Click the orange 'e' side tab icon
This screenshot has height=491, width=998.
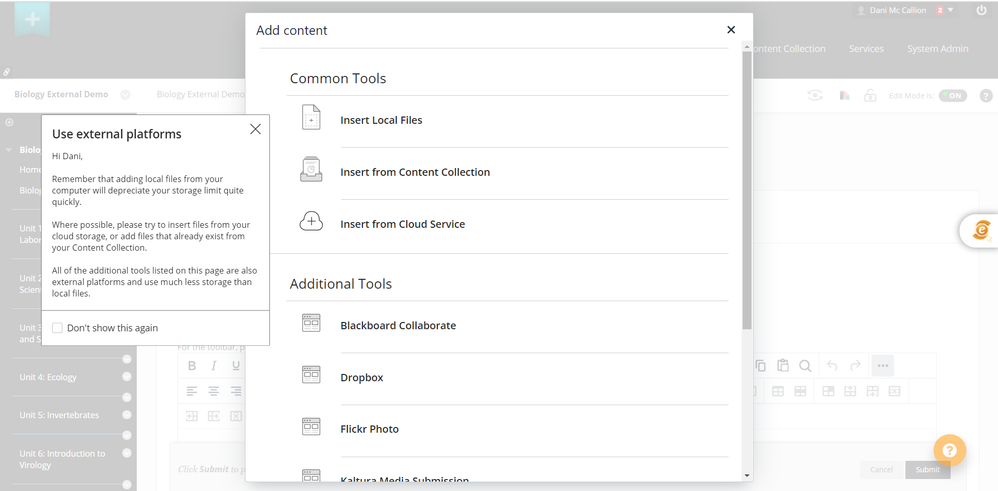pos(982,230)
